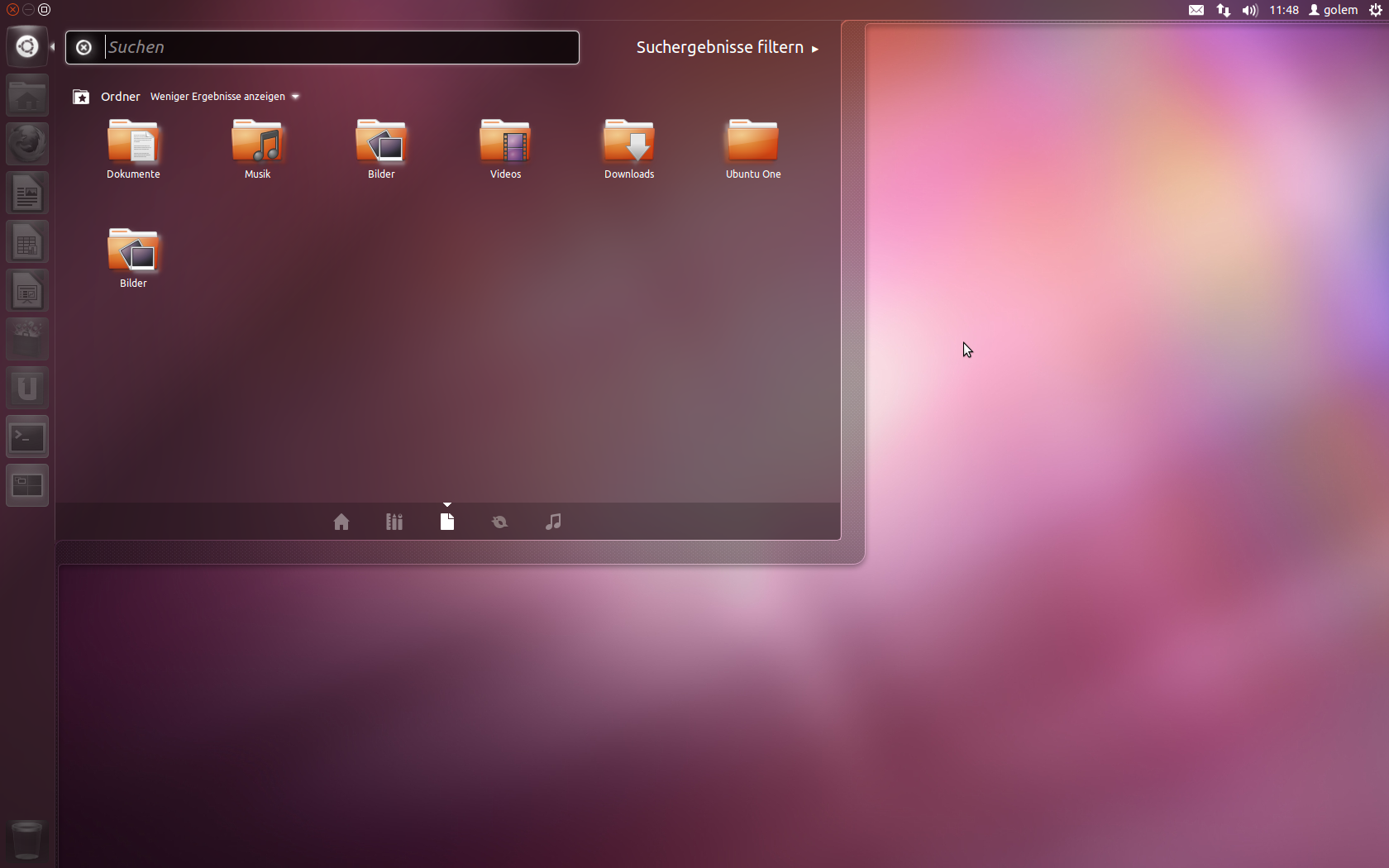Click the Ubuntu button atop the launcher
Image resolution: width=1389 pixels, height=868 pixels.
26,45
